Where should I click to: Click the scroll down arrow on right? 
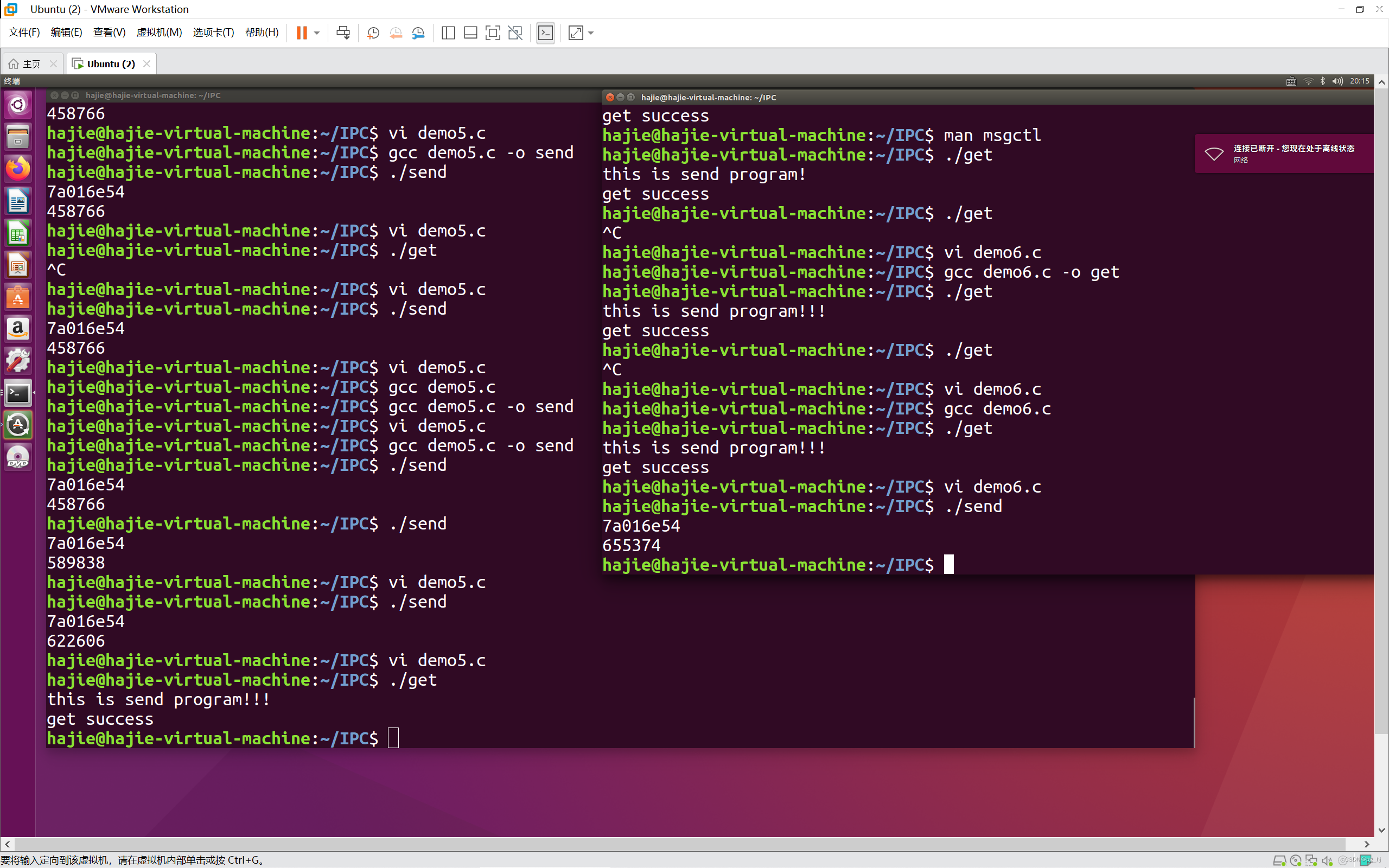(1381, 830)
